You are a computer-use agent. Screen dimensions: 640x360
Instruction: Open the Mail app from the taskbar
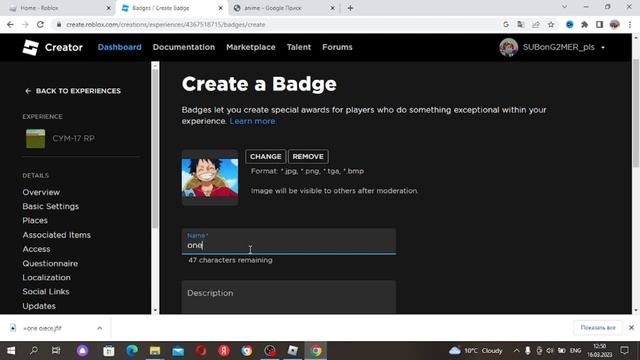178,351
